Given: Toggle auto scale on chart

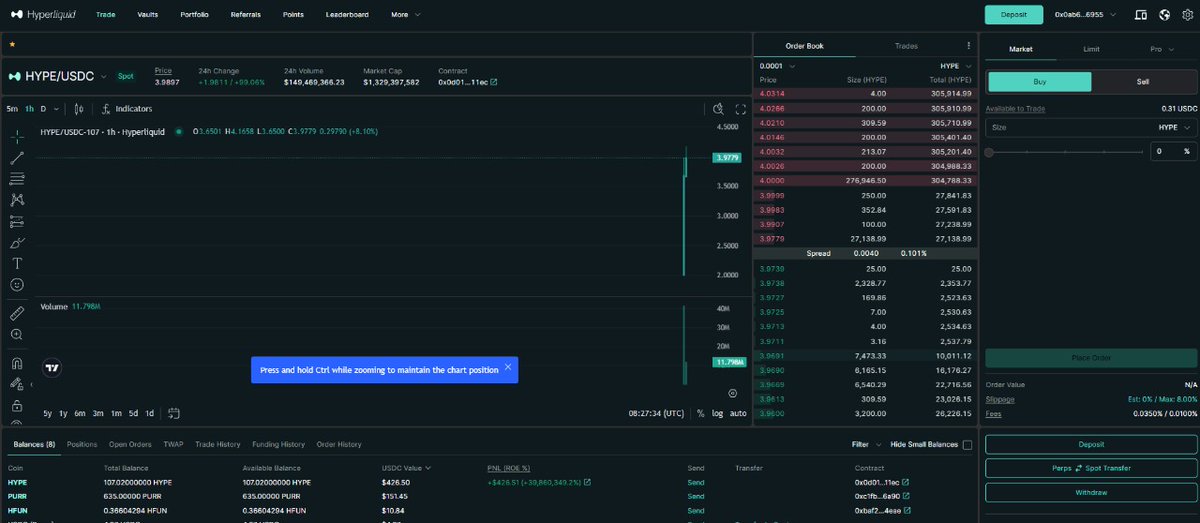Looking at the screenshot, I should coord(738,413).
